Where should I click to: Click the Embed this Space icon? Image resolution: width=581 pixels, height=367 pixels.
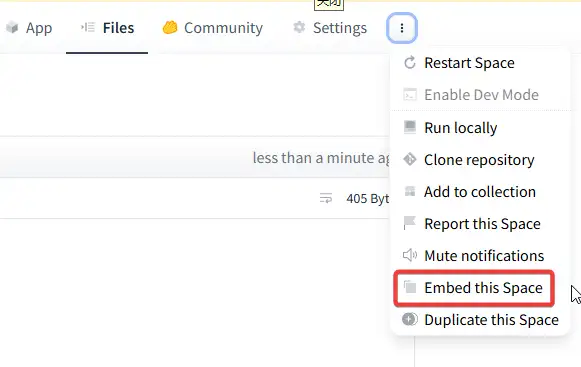click(410, 287)
